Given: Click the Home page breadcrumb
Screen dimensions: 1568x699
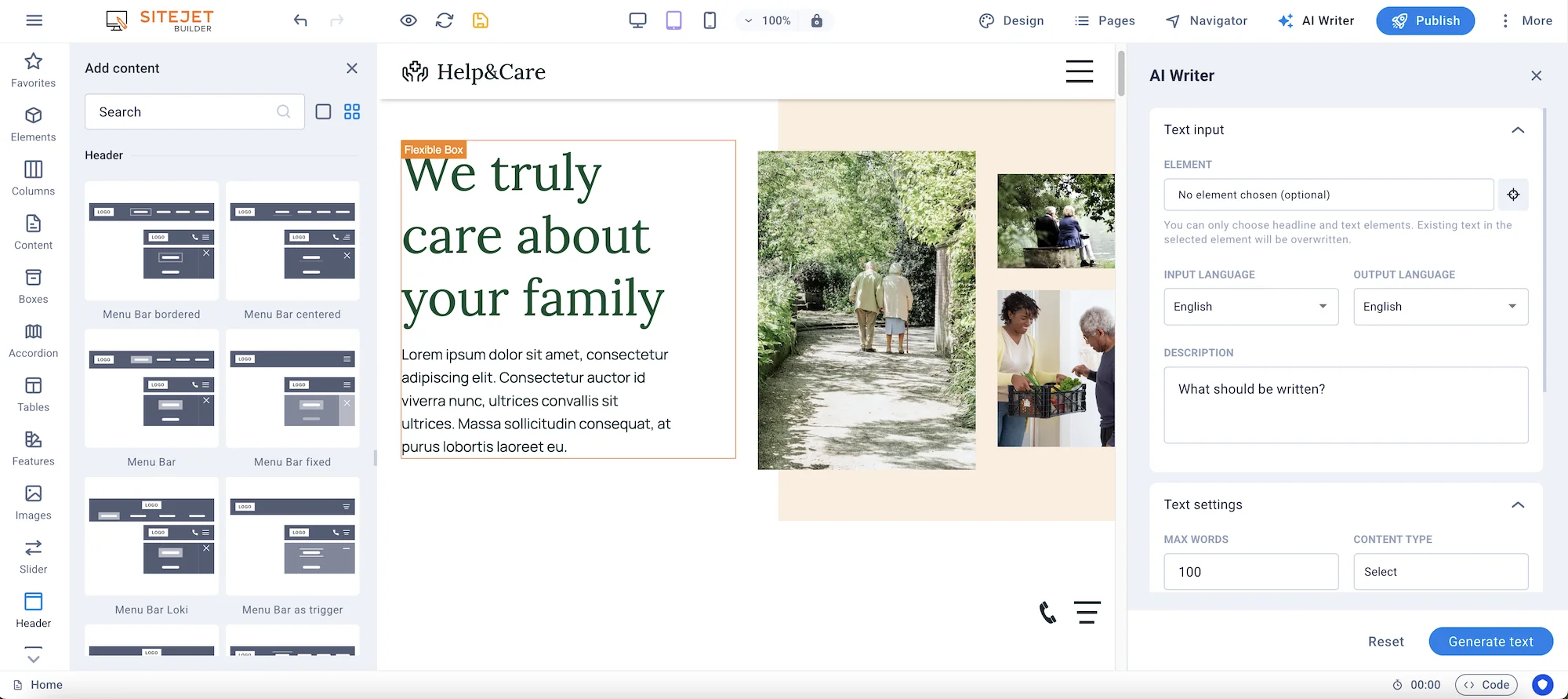Looking at the screenshot, I should click(x=38, y=685).
